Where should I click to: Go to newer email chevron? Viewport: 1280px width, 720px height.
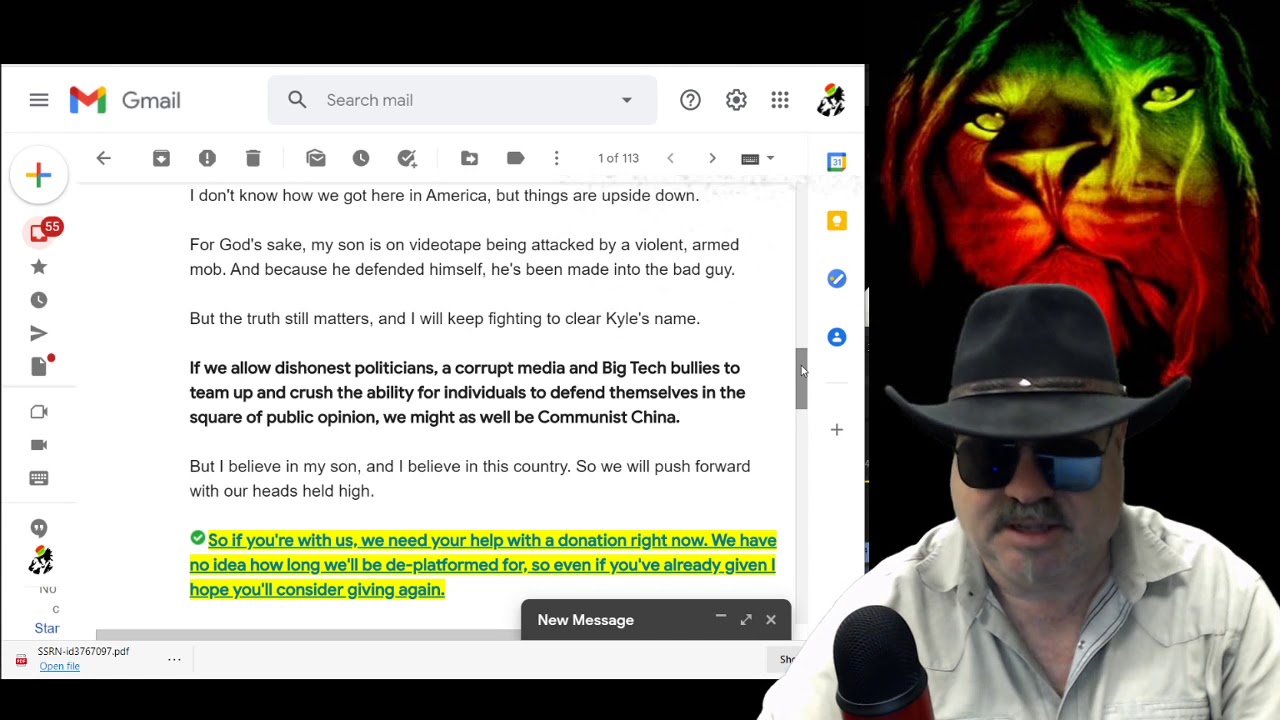point(670,158)
